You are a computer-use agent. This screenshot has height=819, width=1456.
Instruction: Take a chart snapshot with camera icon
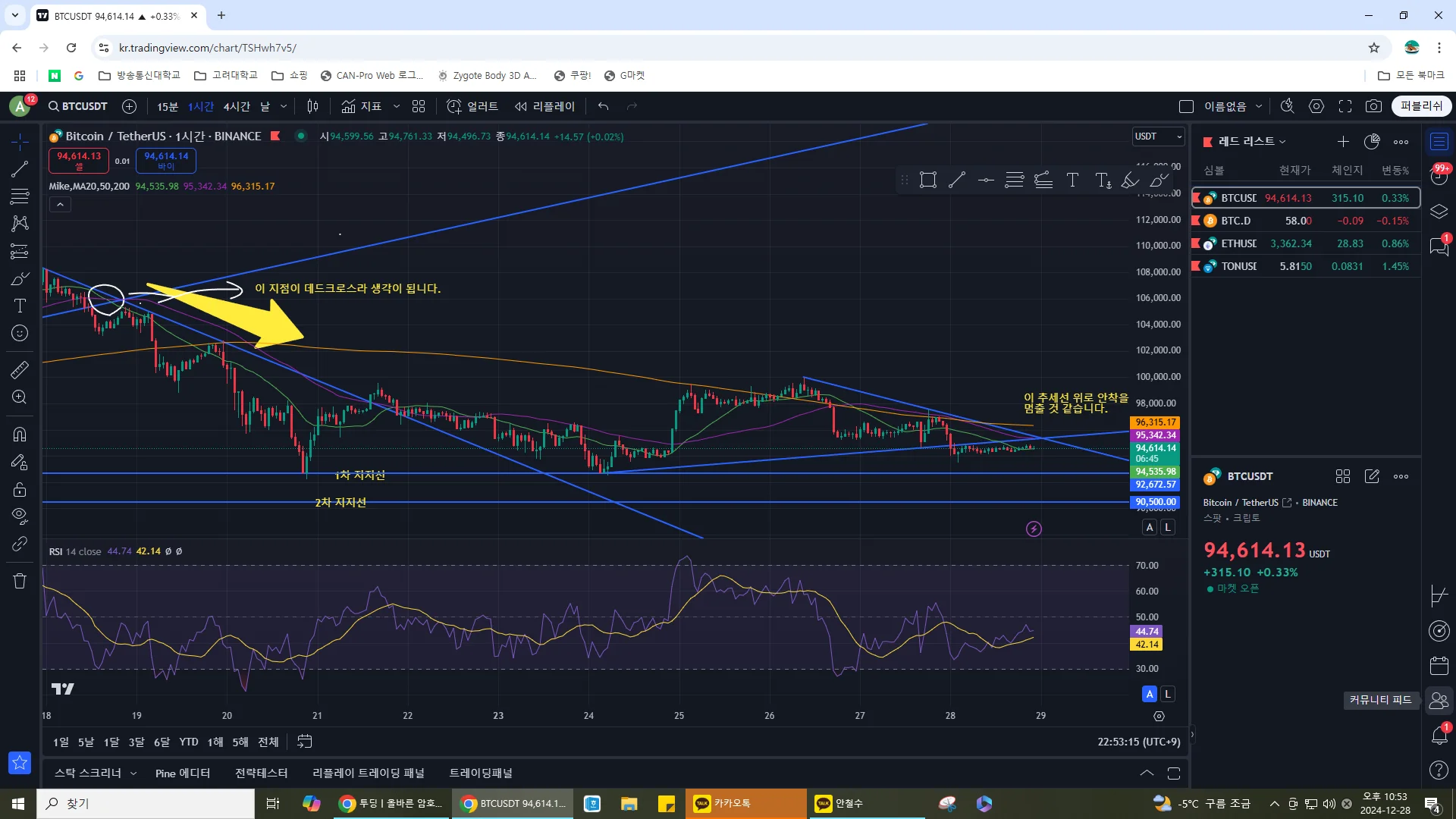1373,106
